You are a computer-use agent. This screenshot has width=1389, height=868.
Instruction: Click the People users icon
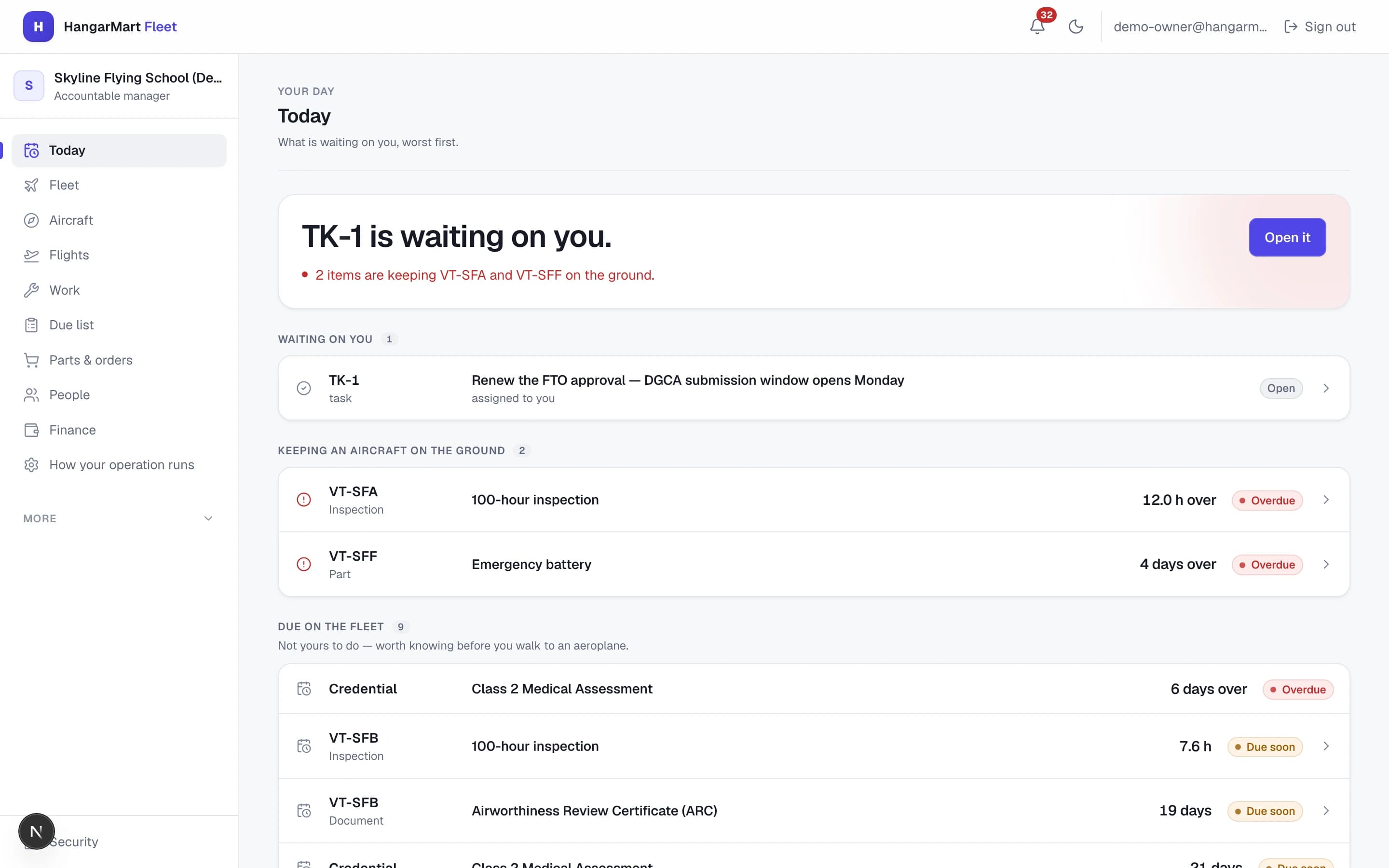(31, 395)
